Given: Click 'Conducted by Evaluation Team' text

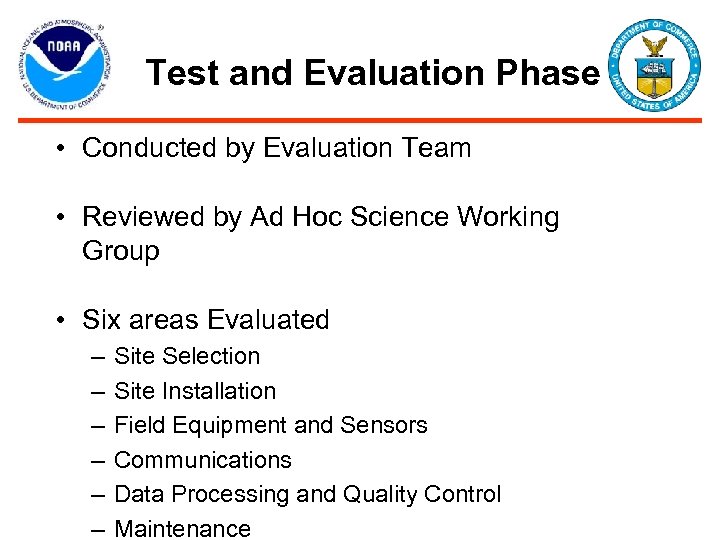Looking at the screenshot, I should 276,148.
